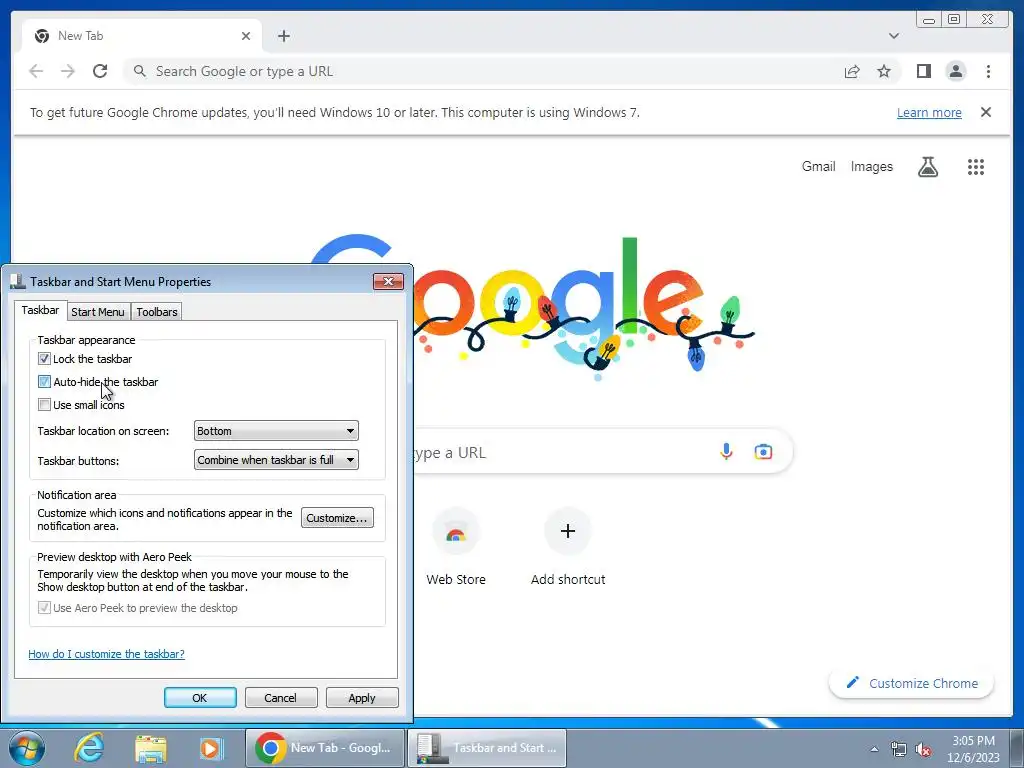Open How do I customize the taskbar link
Screen dimensions: 1024x768
[106, 654]
